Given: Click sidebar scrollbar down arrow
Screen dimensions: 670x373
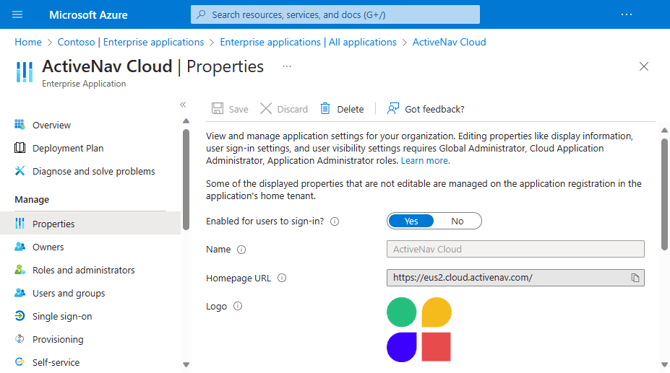Looking at the screenshot, I should tap(186, 364).
